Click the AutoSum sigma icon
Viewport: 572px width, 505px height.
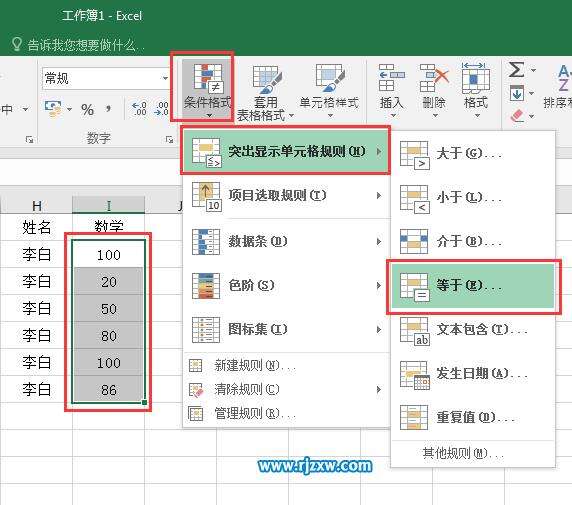tap(516, 69)
